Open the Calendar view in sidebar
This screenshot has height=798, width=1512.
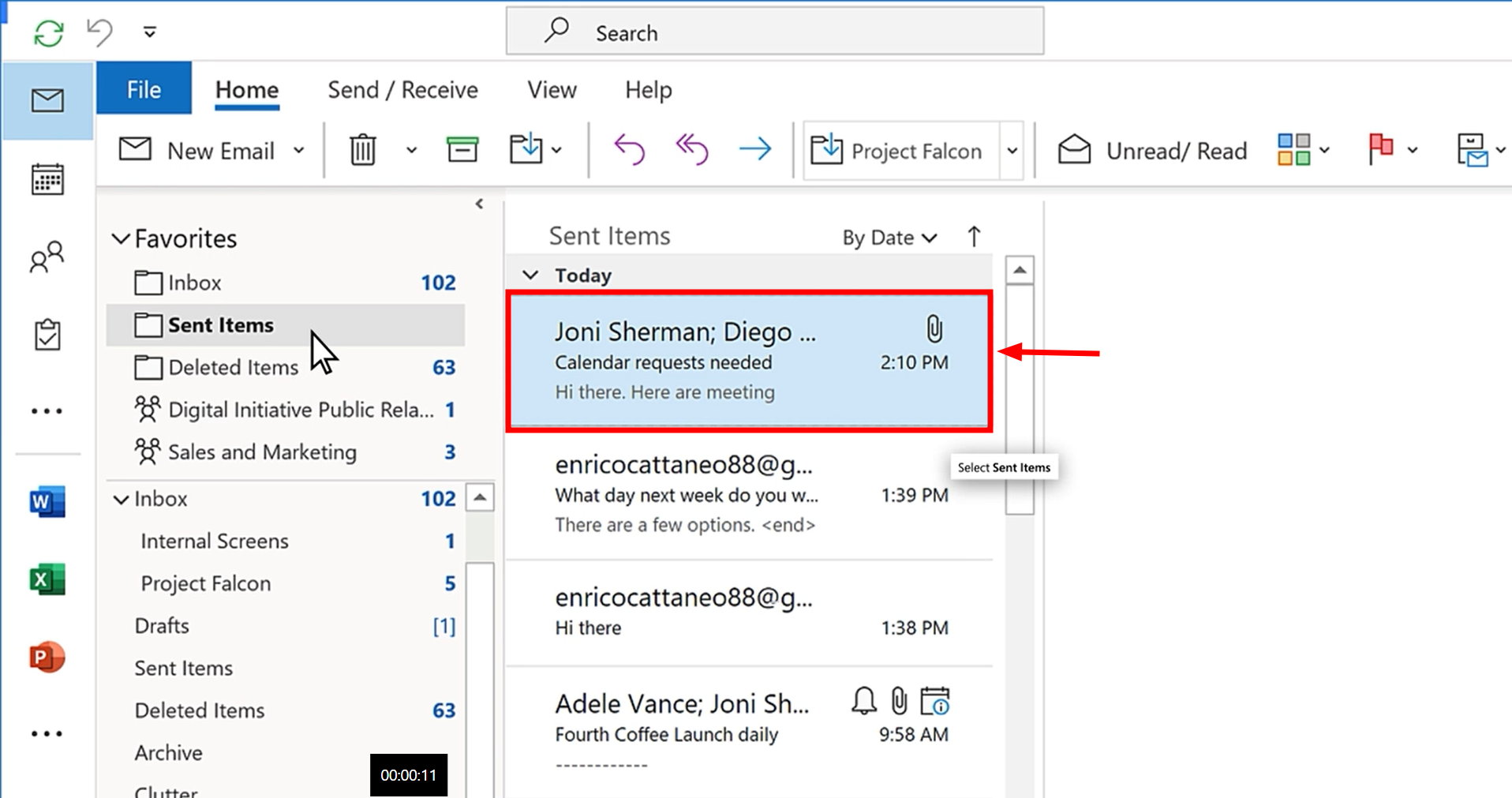click(x=47, y=180)
